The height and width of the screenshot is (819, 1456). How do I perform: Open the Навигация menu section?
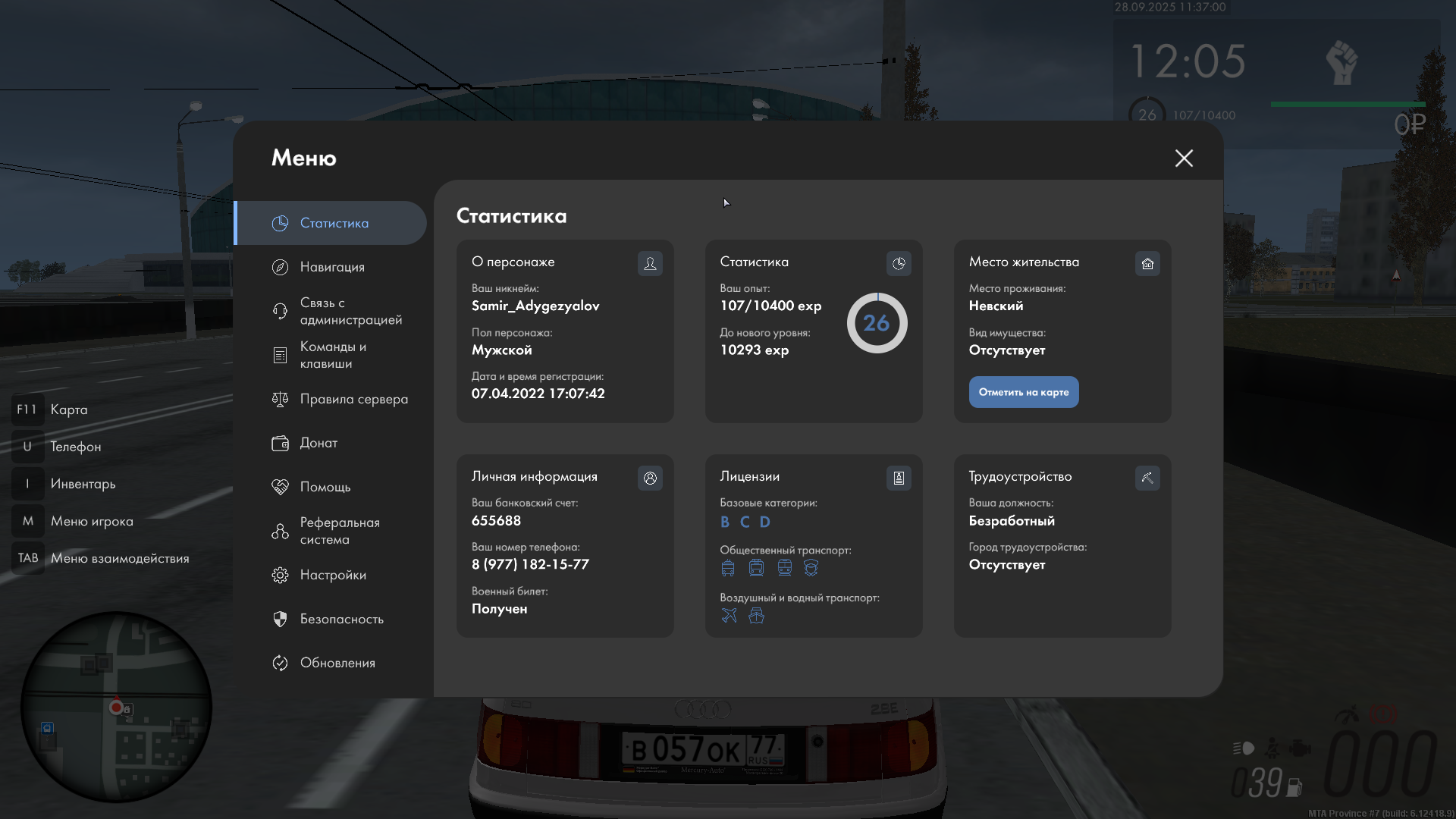[332, 267]
